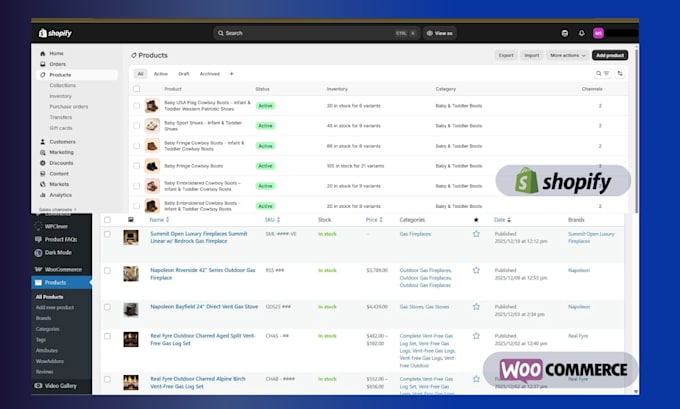680x409 pixels.
Task: Sort WooCommerce products by SKU column
Action: (x=272, y=220)
